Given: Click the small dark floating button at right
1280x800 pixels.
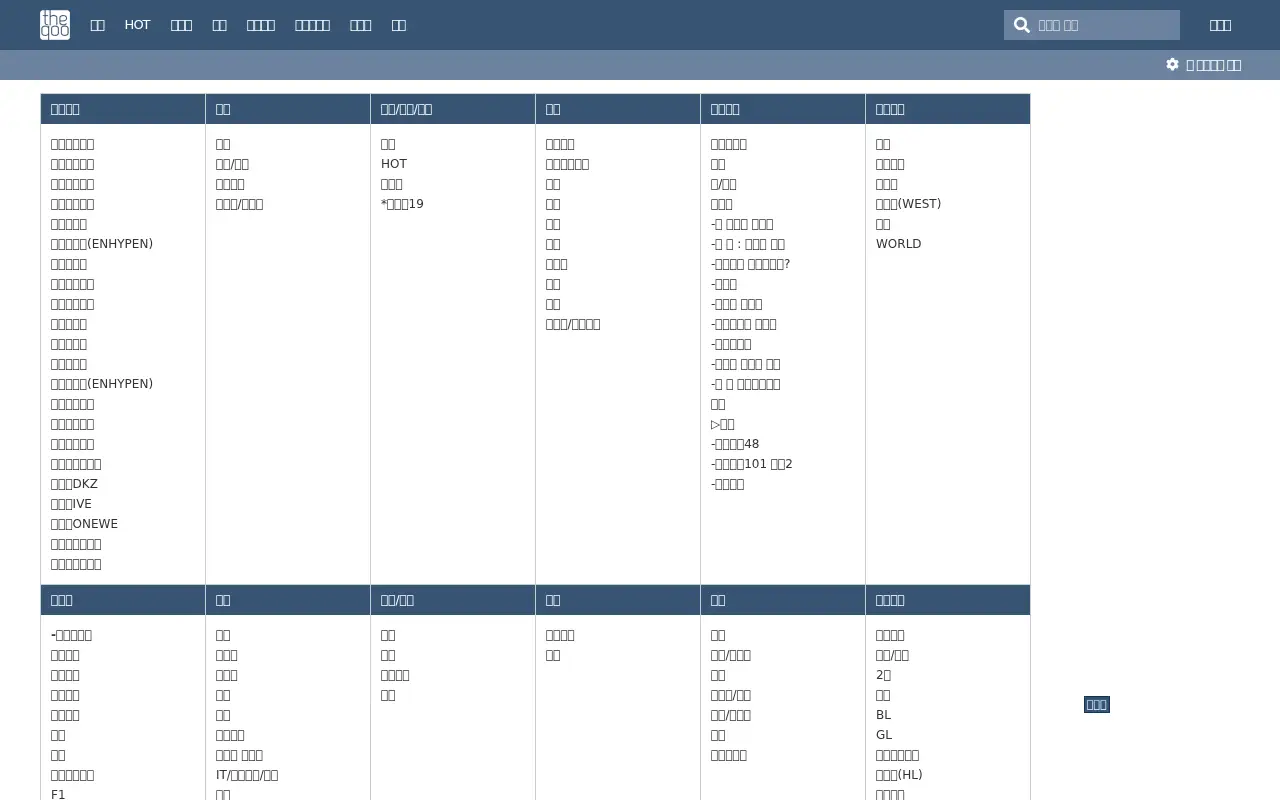Looking at the screenshot, I should coord(1097,705).
